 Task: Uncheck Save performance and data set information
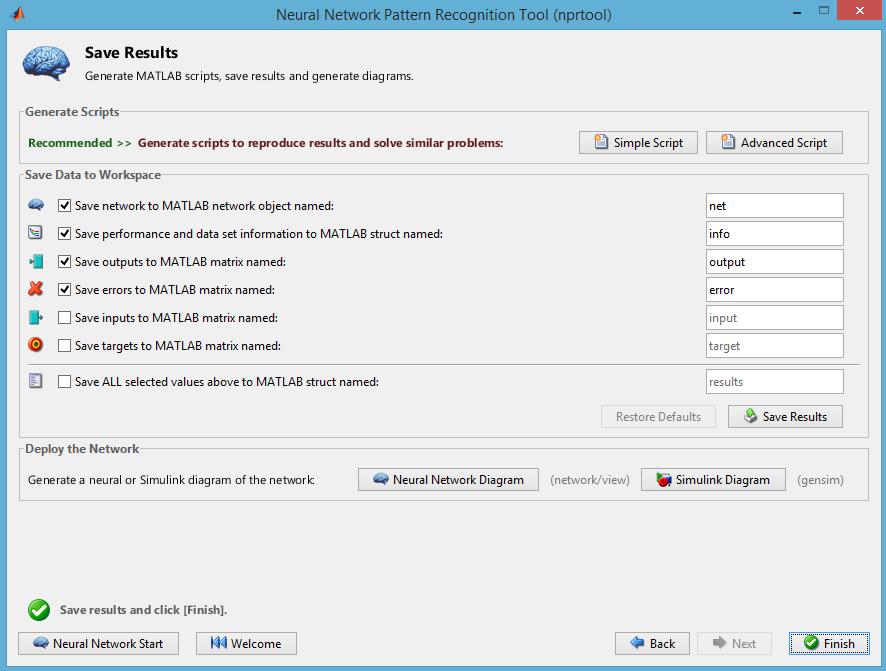pyautogui.click(x=64, y=234)
